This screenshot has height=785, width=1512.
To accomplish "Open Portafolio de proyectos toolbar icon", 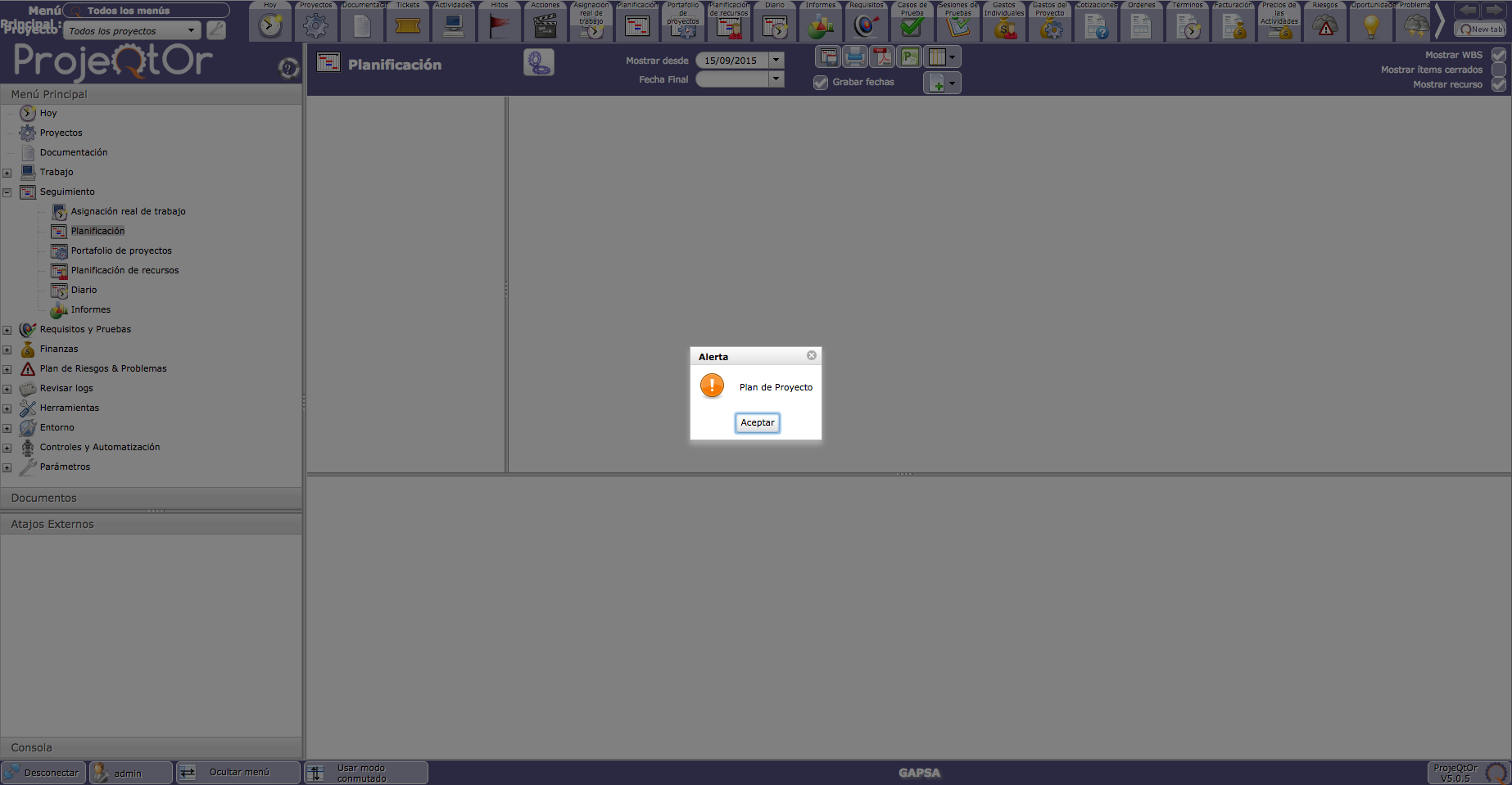I will pos(683,28).
